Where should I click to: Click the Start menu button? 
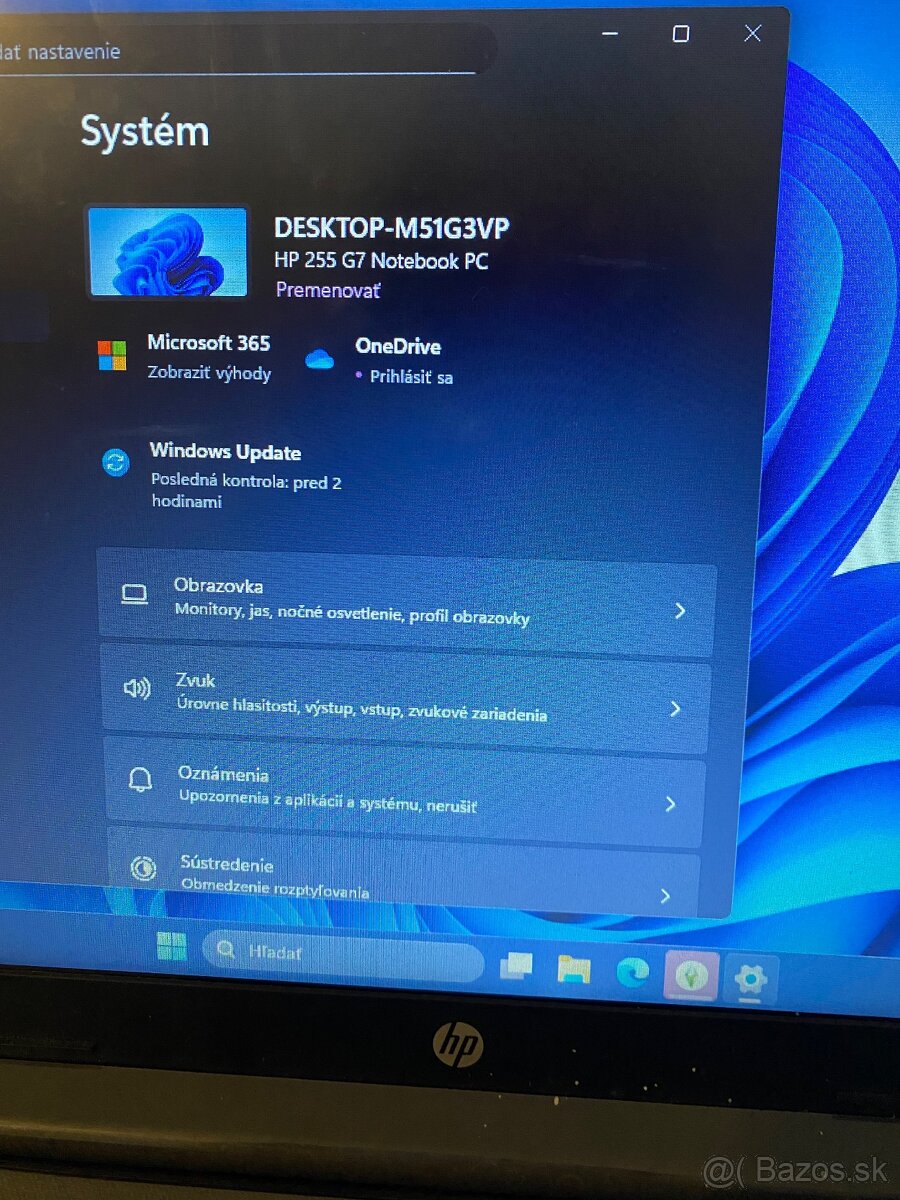[172, 944]
